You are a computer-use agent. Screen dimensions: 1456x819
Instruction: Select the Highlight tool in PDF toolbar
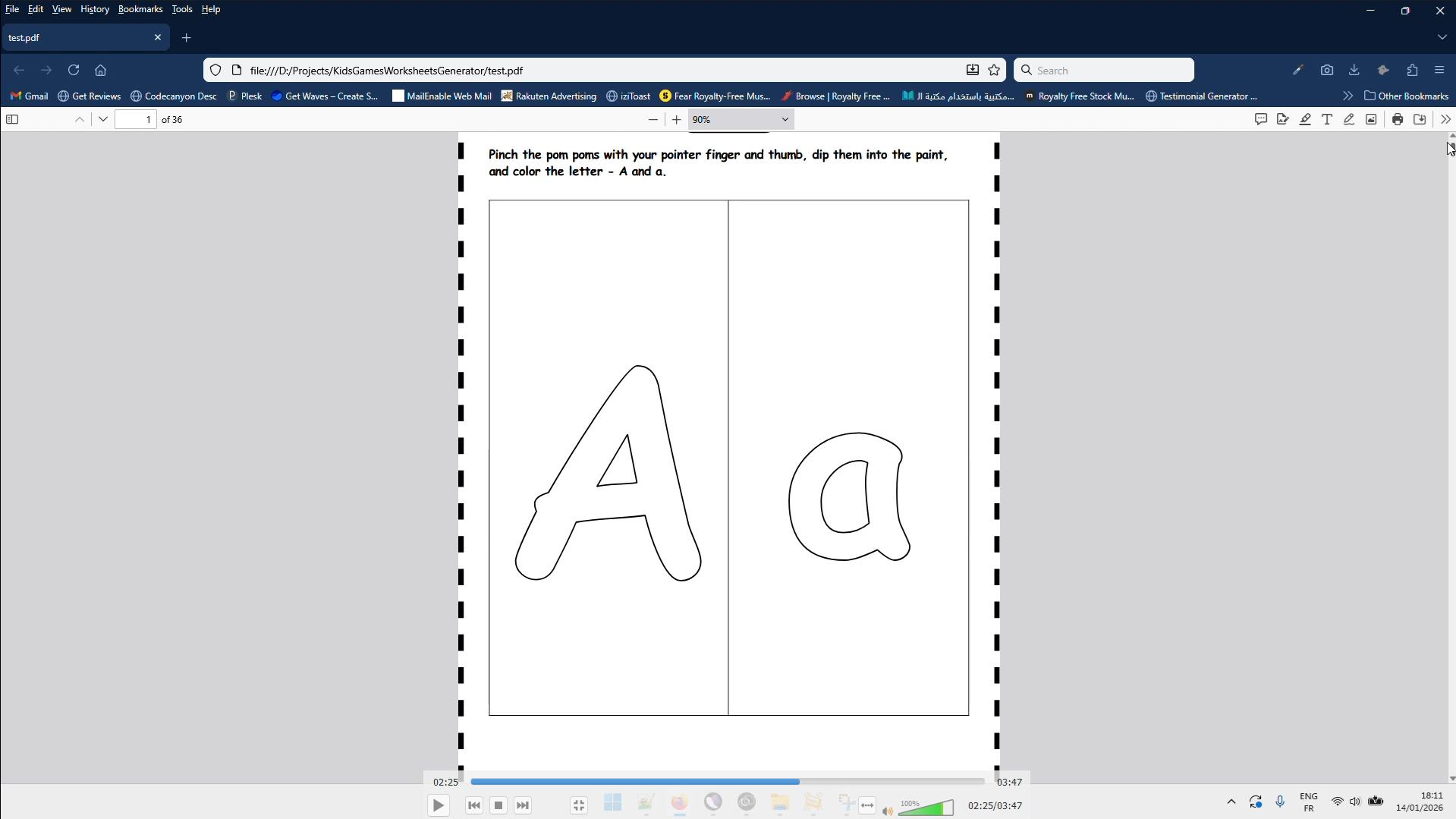tap(1305, 119)
